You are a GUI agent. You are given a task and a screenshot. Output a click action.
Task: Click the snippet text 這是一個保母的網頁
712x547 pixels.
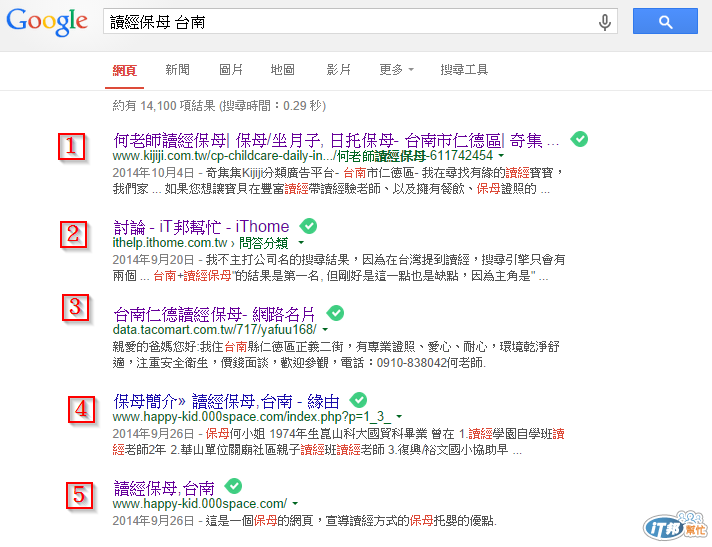point(259,521)
